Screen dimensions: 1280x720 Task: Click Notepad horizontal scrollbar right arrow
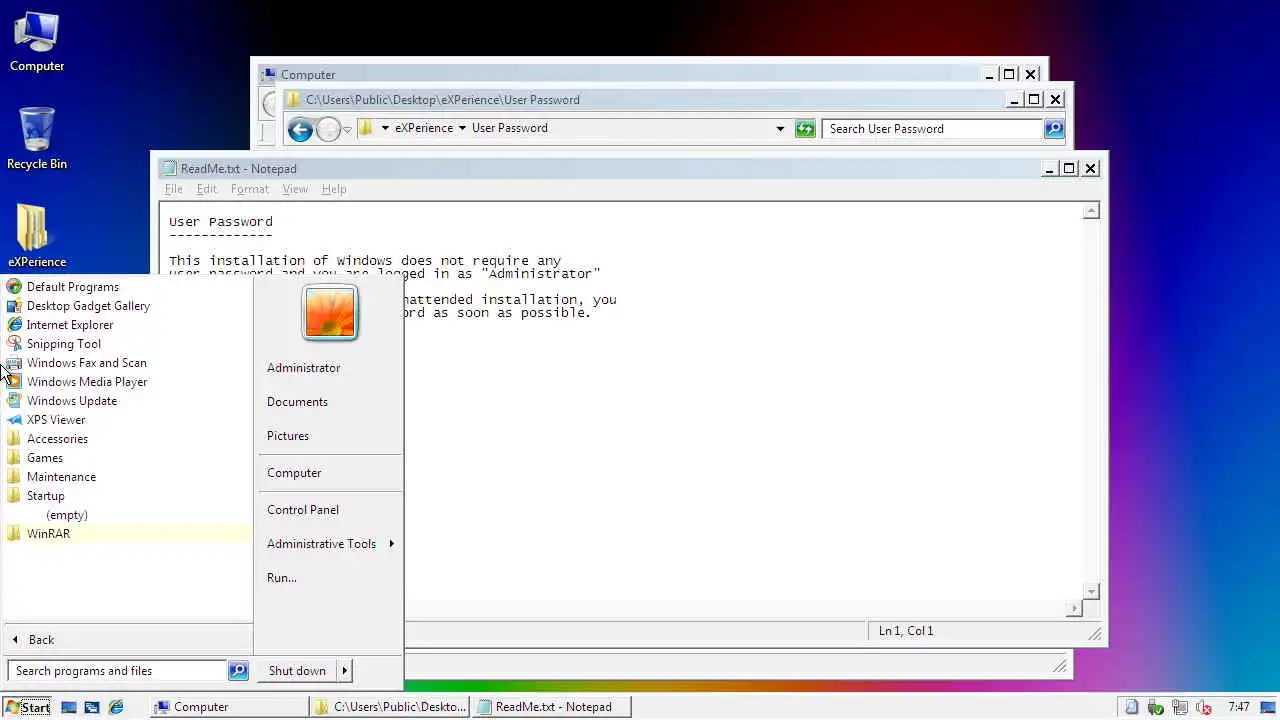click(x=1075, y=608)
